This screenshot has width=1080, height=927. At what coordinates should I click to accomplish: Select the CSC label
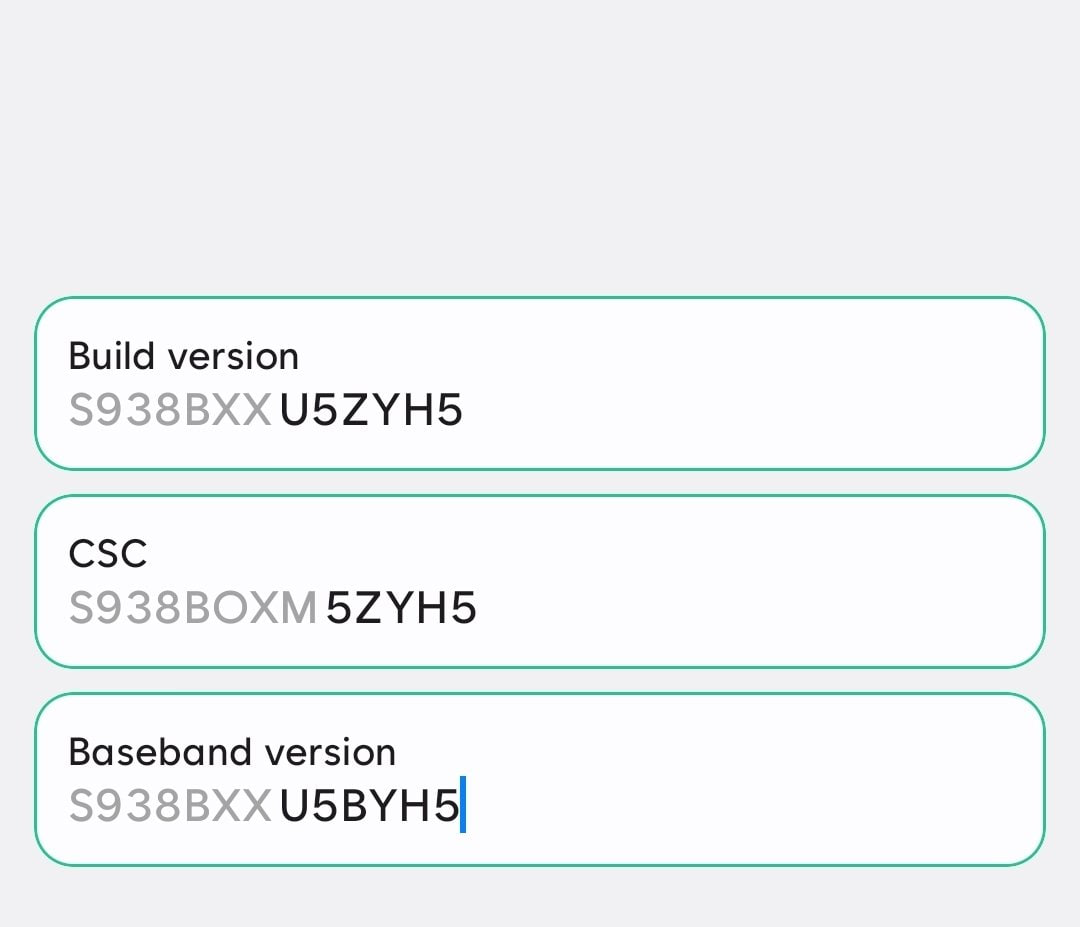point(107,553)
